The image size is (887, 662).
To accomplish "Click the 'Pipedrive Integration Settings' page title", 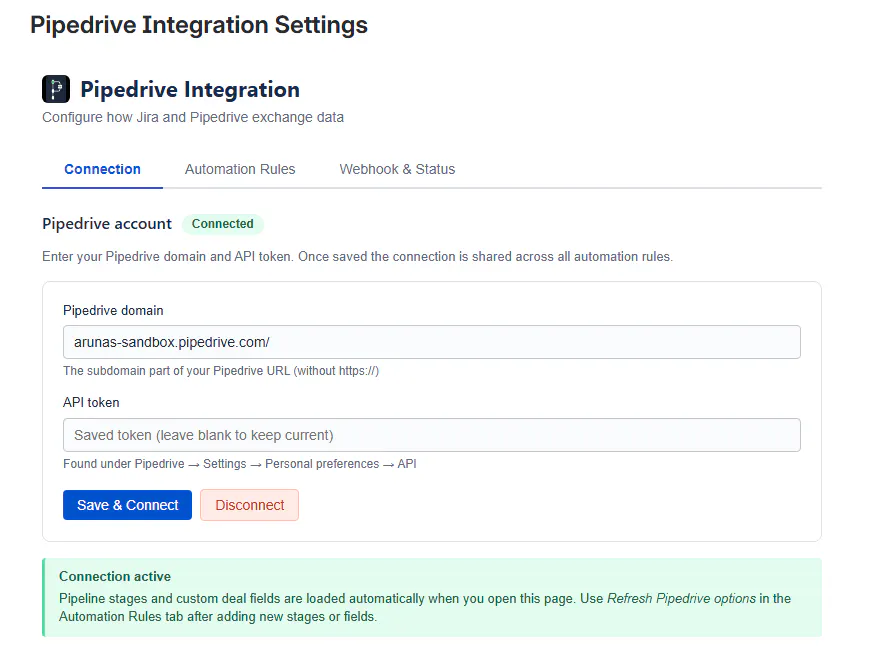I will coord(199,25).
